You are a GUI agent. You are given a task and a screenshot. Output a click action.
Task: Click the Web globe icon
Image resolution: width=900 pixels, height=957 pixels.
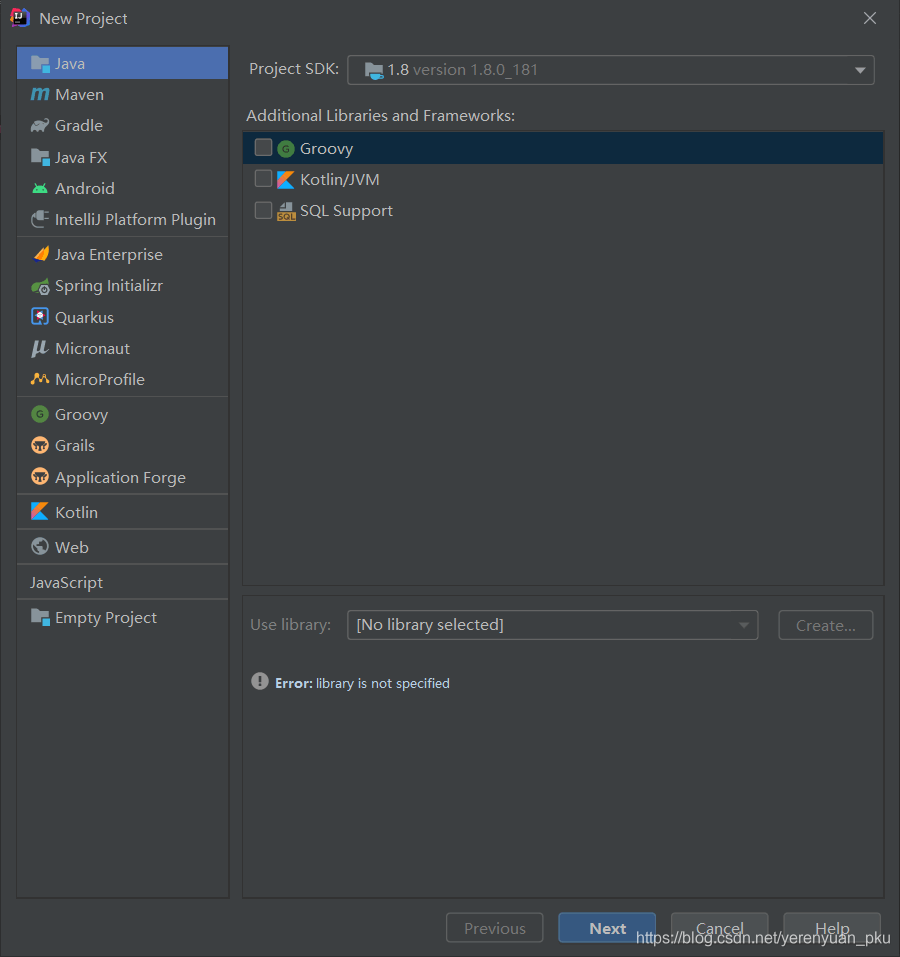(40, 547)
